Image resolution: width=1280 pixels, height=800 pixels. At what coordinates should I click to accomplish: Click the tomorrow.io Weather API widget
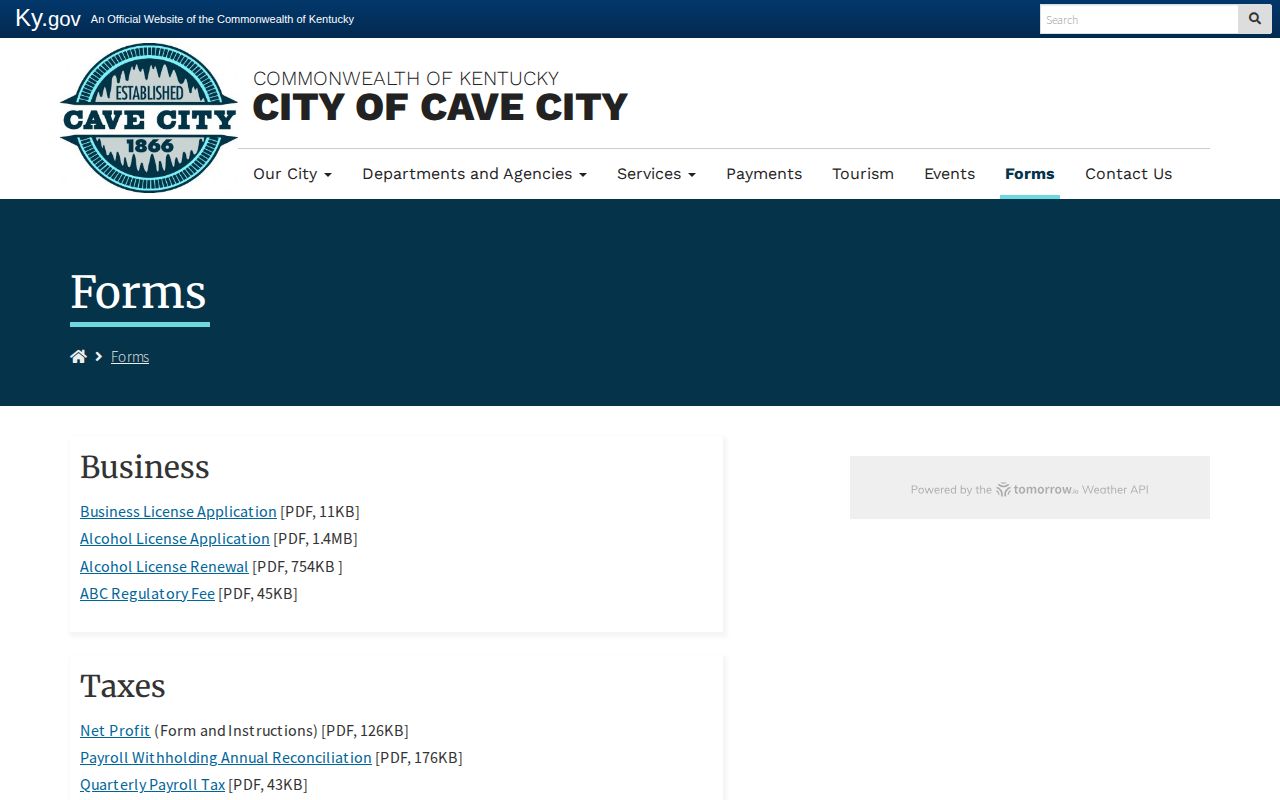(x=1030, y=489)
